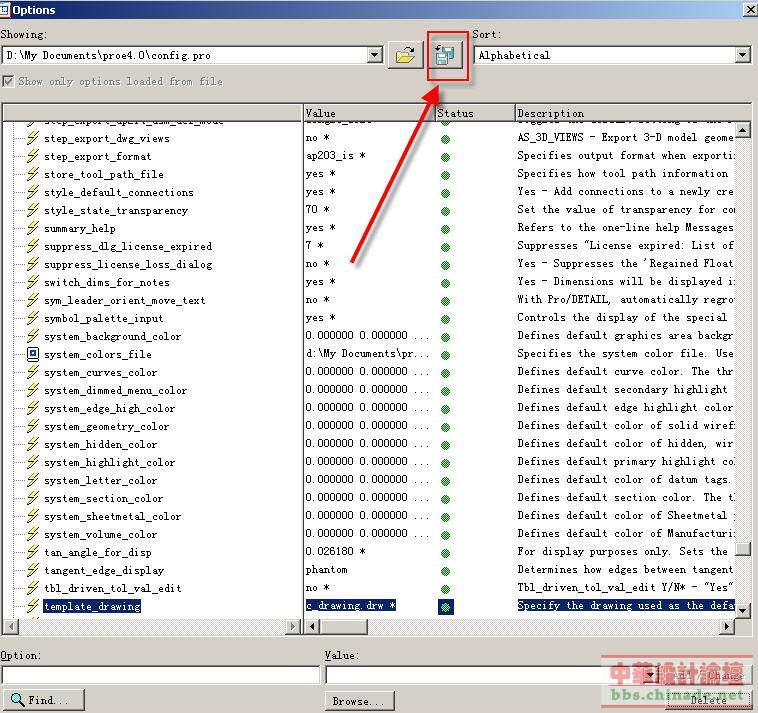Click the 'ap203_is *' value cell

click(336, 156)
